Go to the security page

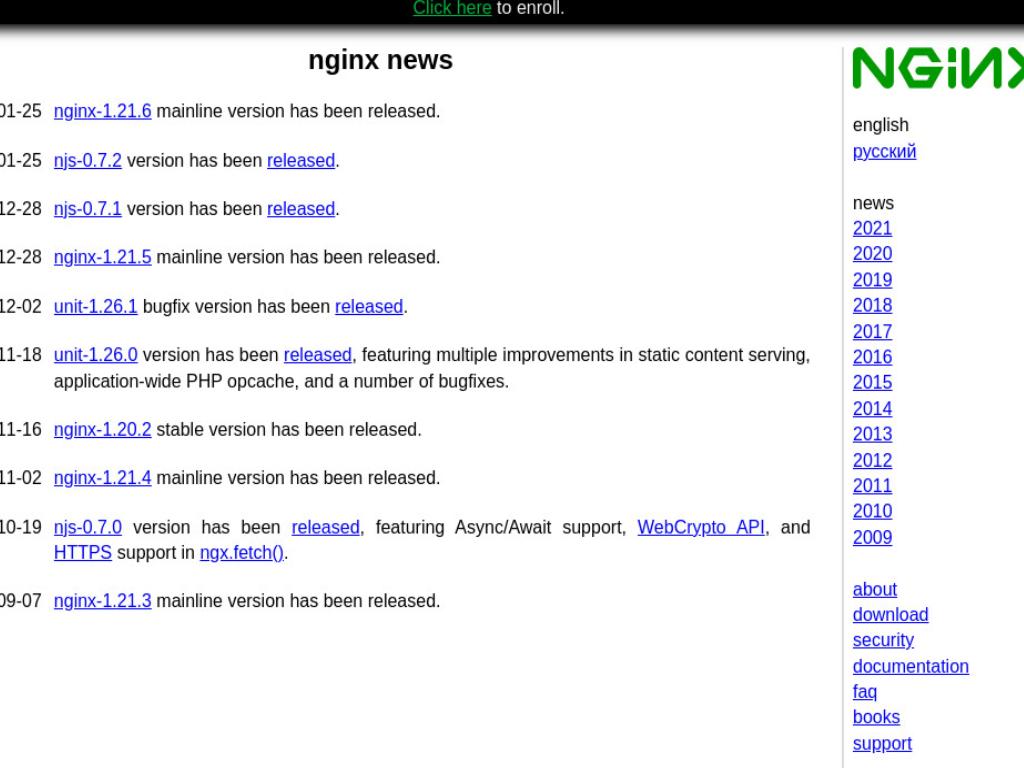click(x=884, y=640)
